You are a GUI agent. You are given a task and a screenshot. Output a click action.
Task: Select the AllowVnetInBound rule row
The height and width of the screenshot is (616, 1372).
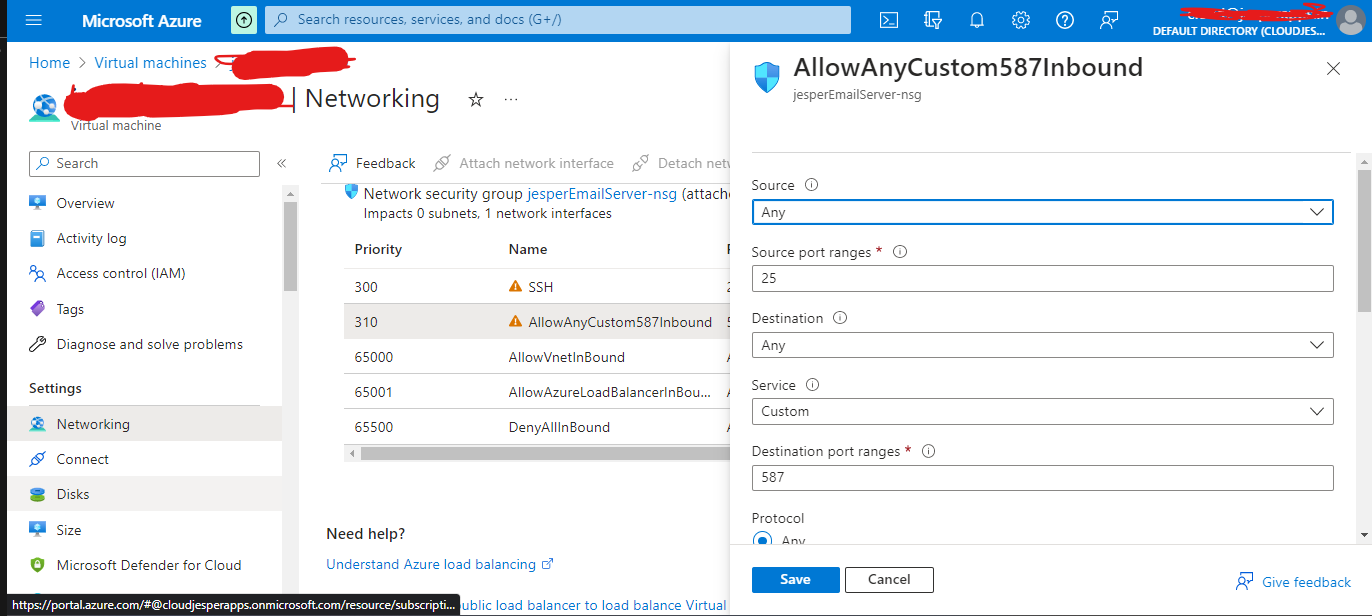(x=538, y=357)
